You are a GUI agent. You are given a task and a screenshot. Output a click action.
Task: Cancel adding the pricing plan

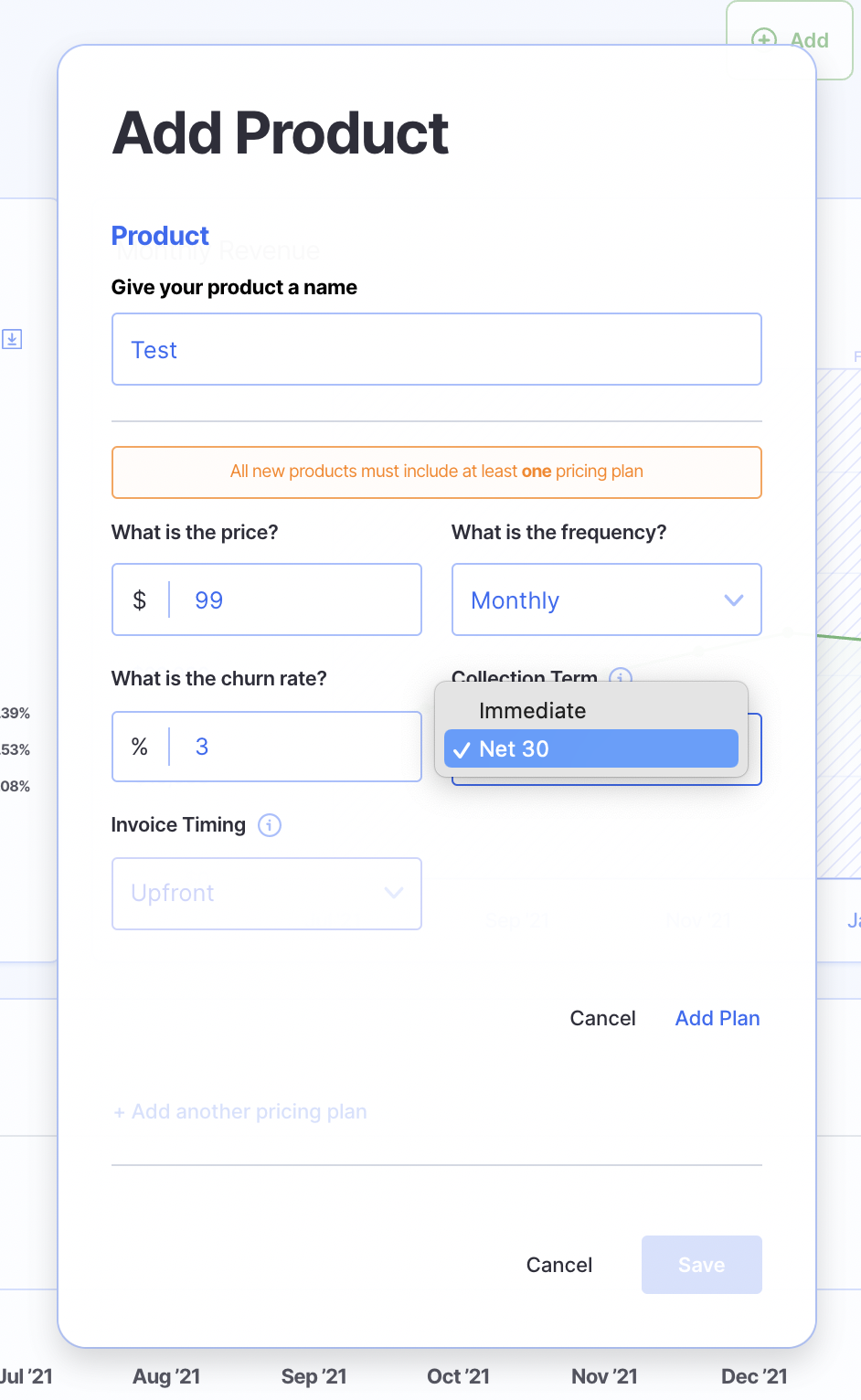tap(602, 1018)
